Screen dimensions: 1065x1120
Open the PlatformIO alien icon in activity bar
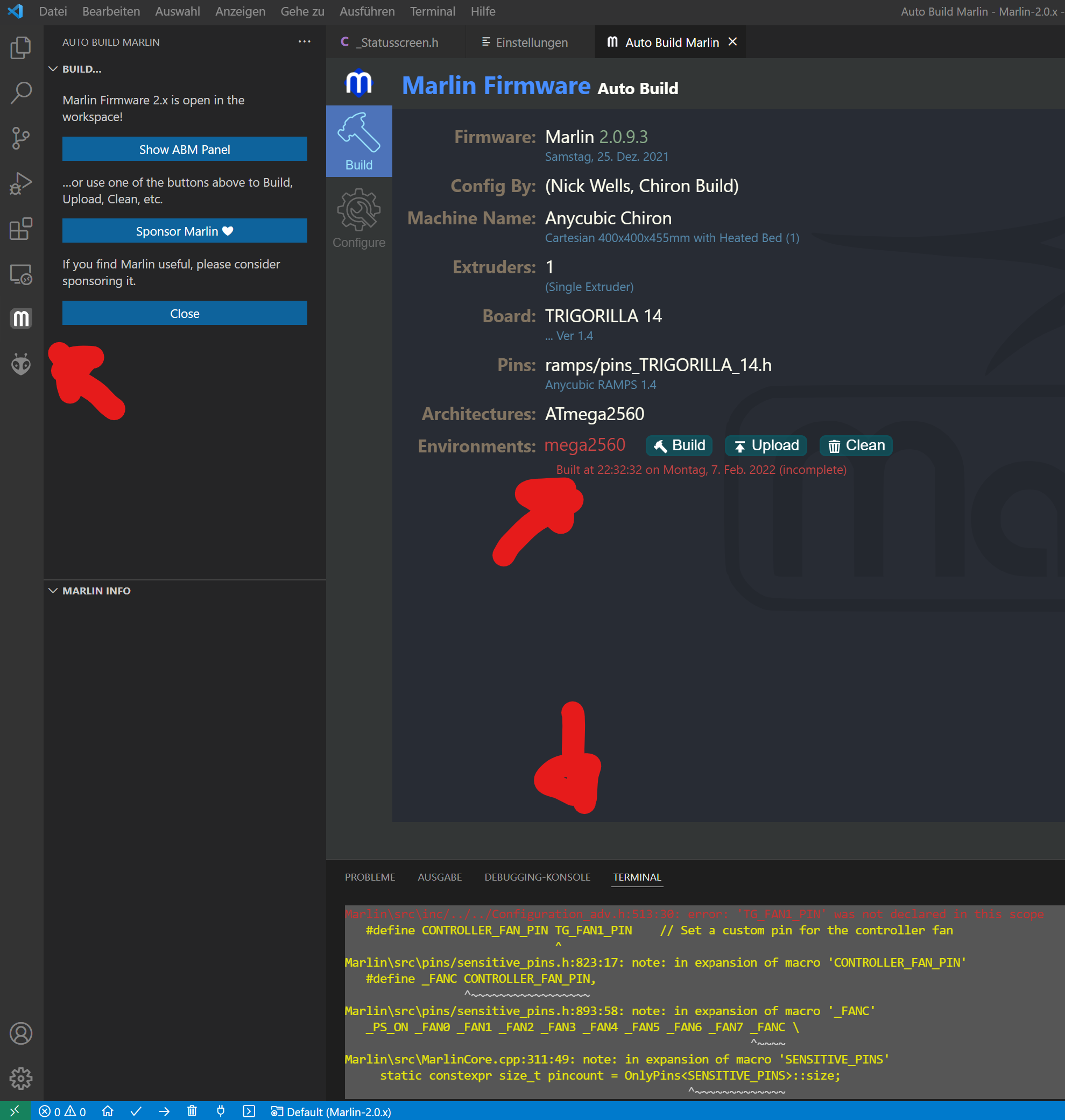point(20,364)
